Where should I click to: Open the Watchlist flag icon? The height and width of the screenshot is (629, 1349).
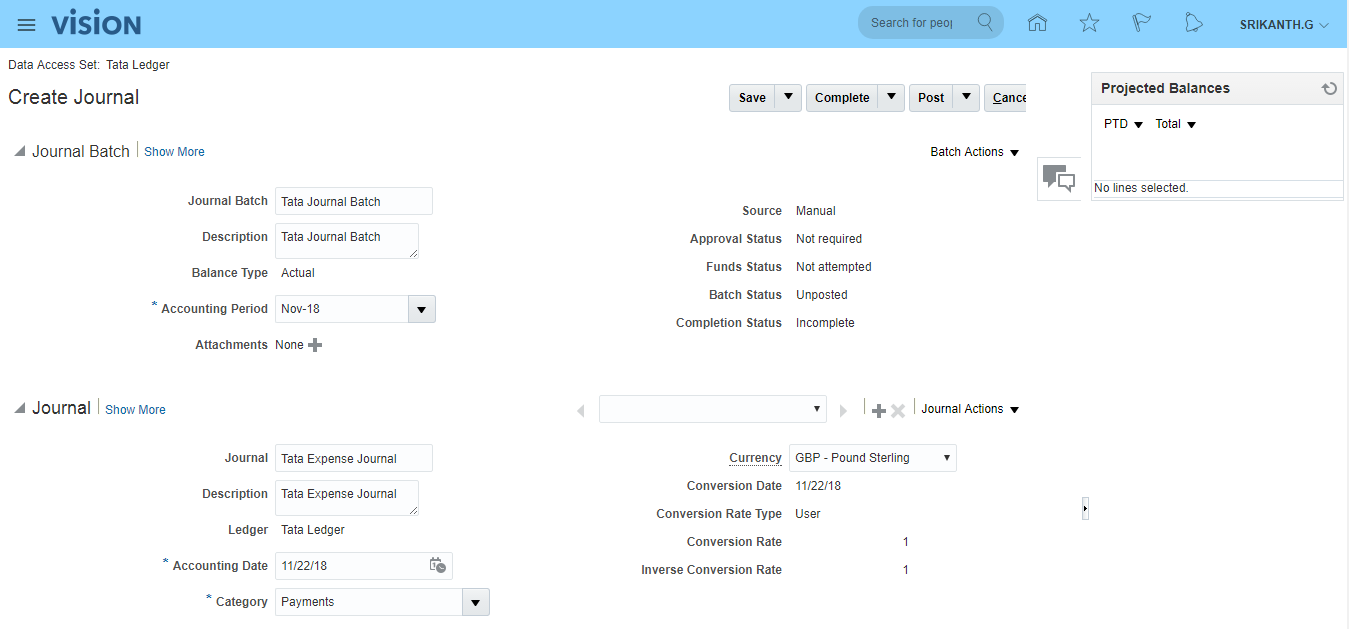pyautogui.click(x=1141, y=23)
